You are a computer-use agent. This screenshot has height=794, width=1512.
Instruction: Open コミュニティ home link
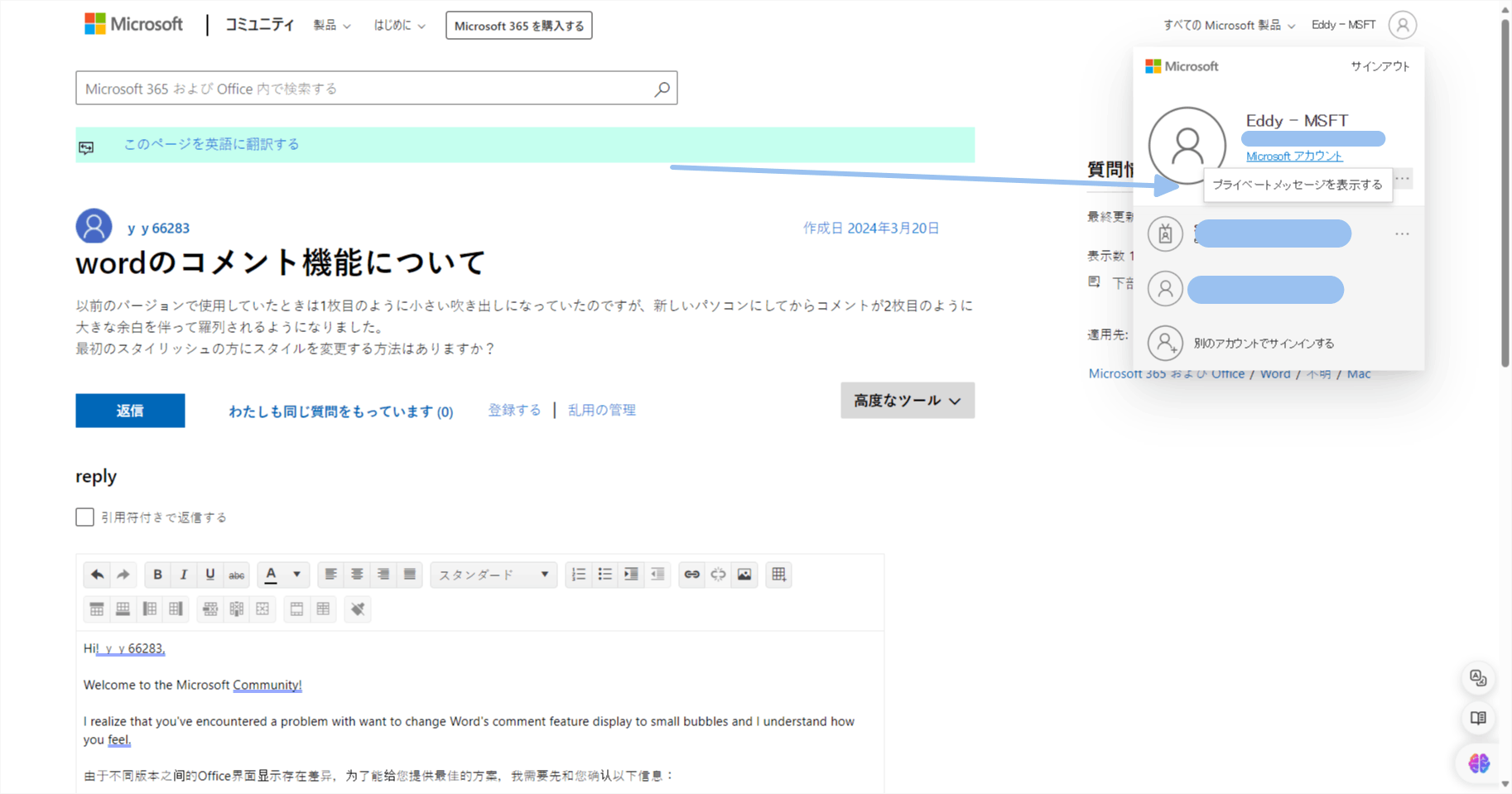pyautogui.click(x=259, y=25)
